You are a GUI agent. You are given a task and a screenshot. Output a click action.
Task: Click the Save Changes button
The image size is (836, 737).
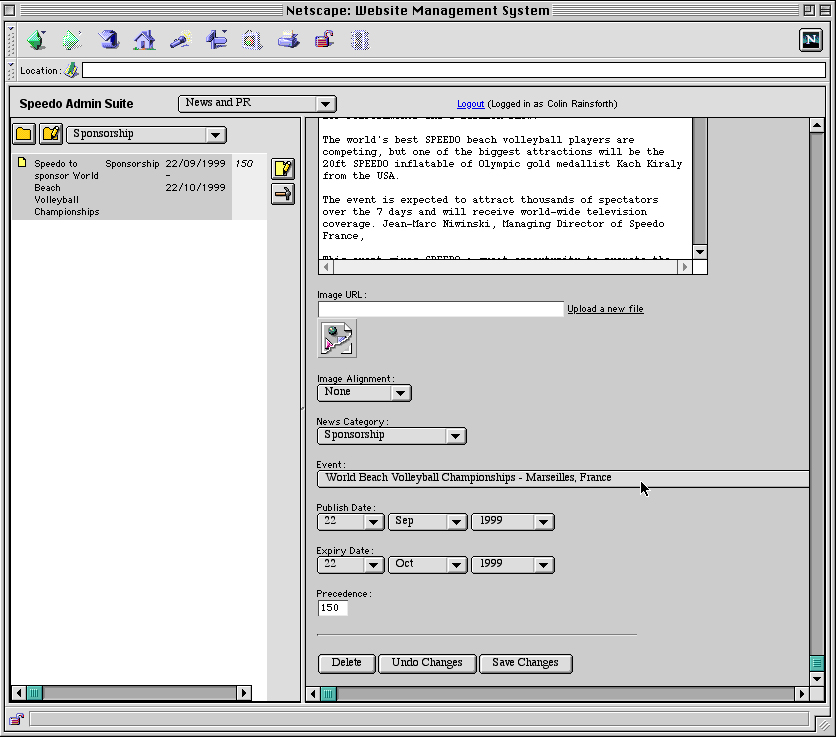[525, 662]
